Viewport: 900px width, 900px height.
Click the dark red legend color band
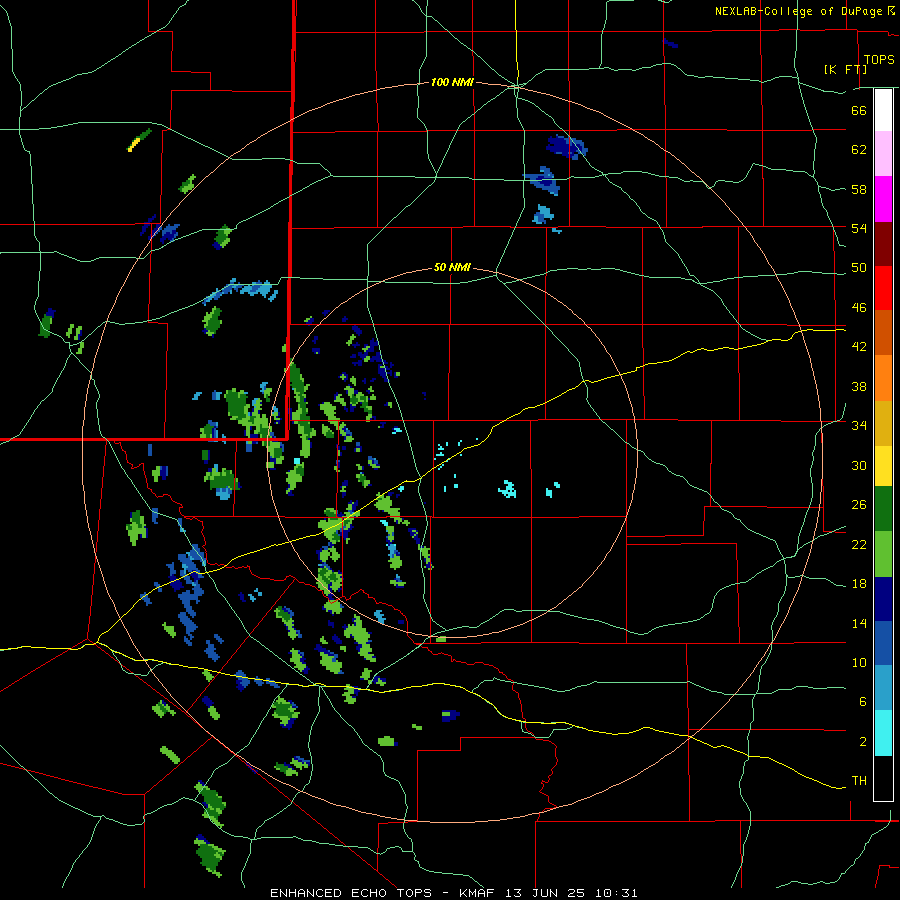[883, 244]
